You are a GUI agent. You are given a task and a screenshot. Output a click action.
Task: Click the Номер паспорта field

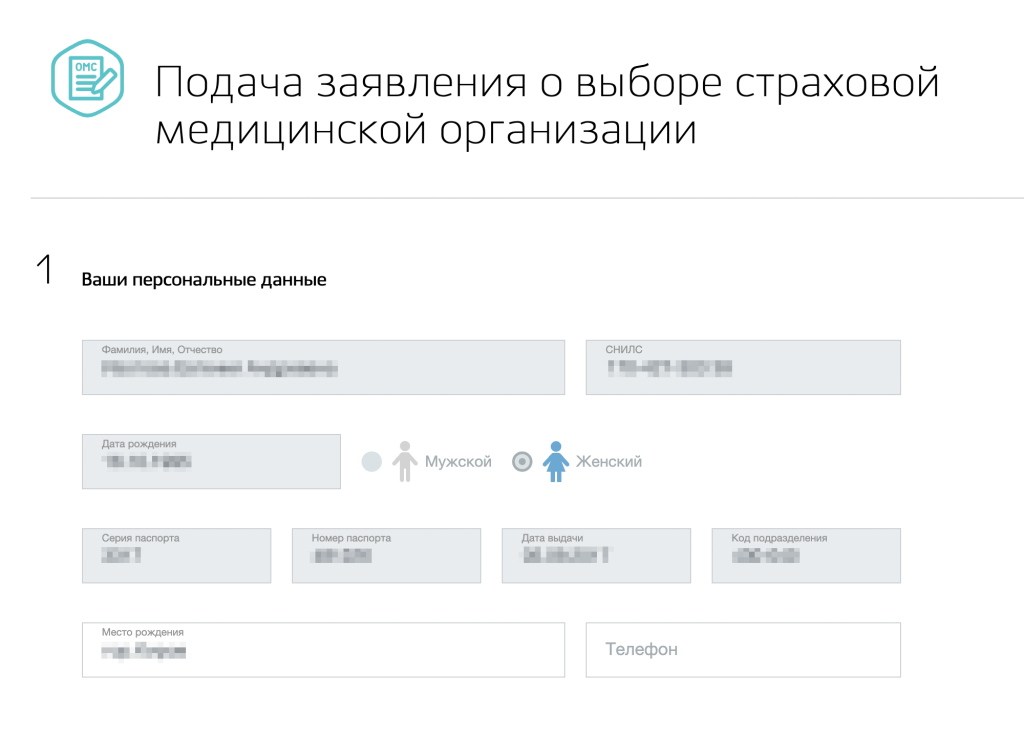click(386, 555)
